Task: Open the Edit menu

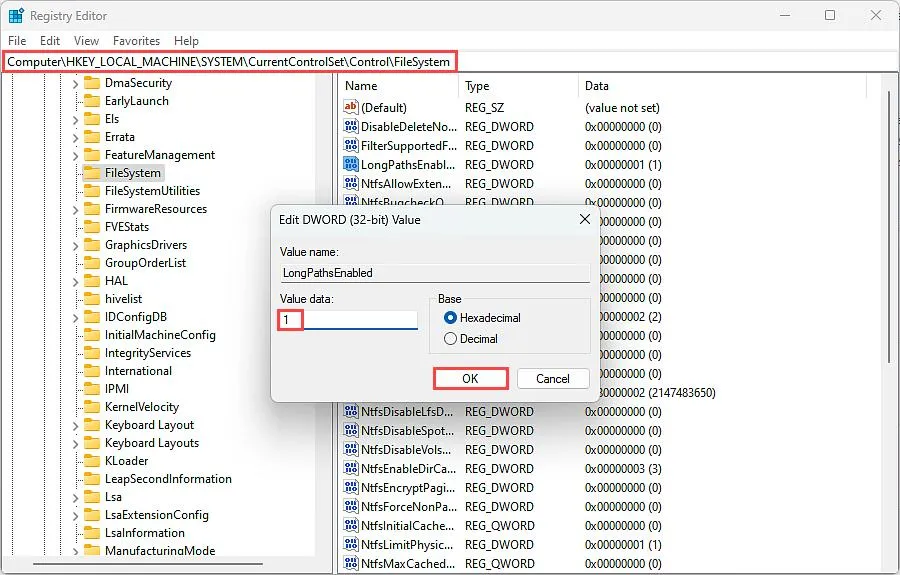Action: [50, 41]
